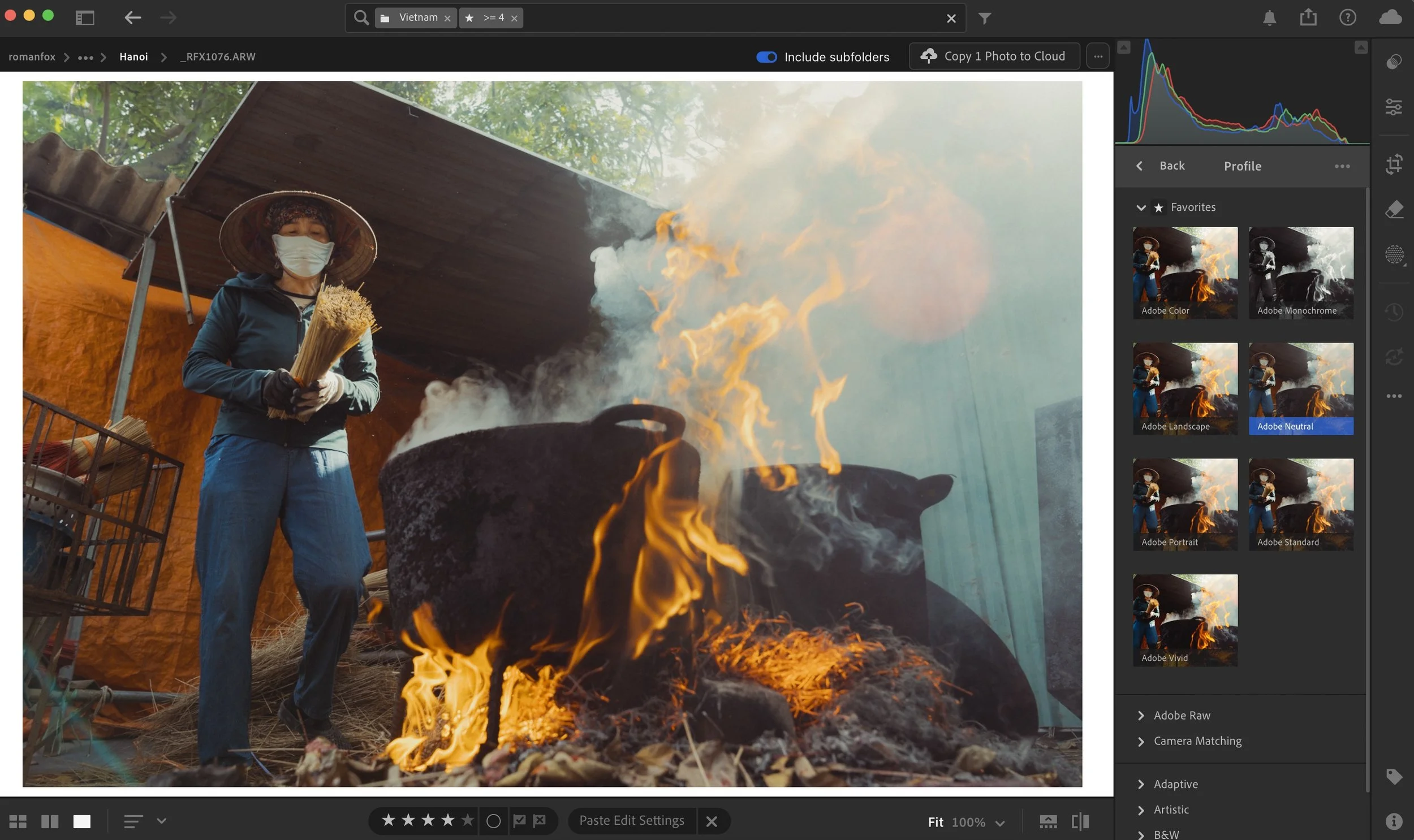Click Copy 1 Photo to Cloud
The image size is (1414, 840).
(994, 56)
